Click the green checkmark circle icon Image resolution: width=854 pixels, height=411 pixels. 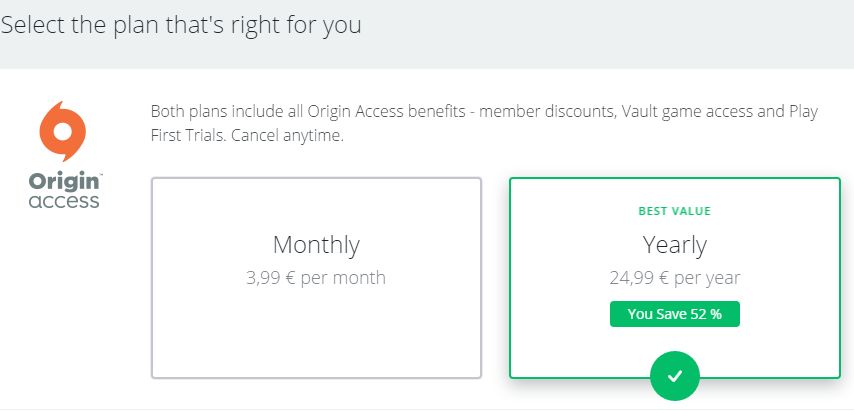pos(674,376)
